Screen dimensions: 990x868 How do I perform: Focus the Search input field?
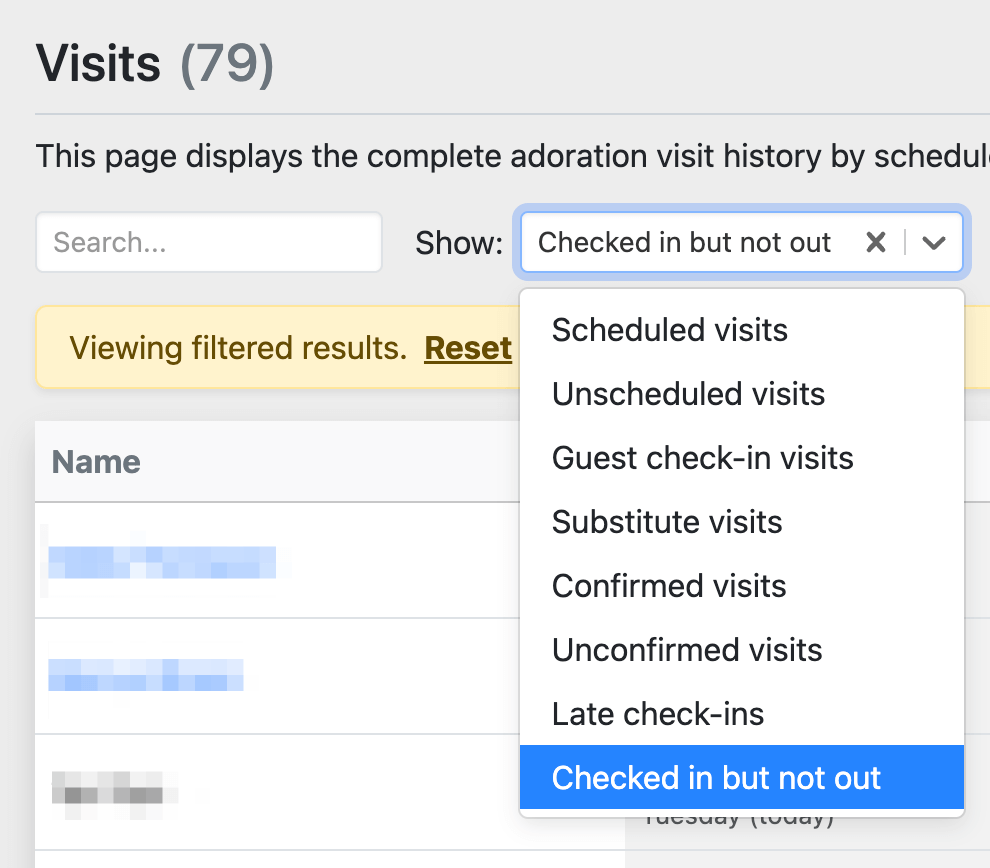(209, 242)
